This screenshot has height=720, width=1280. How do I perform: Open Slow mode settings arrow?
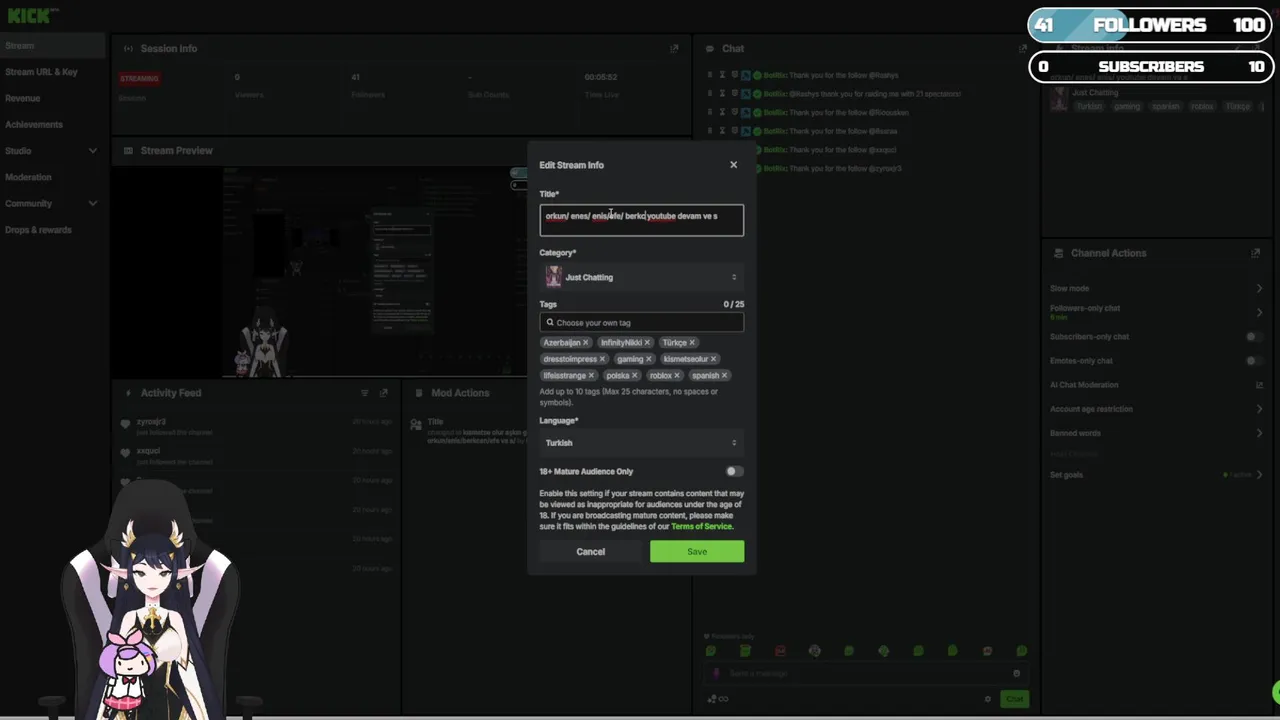pyautogui.click(x=1259, y=288)
